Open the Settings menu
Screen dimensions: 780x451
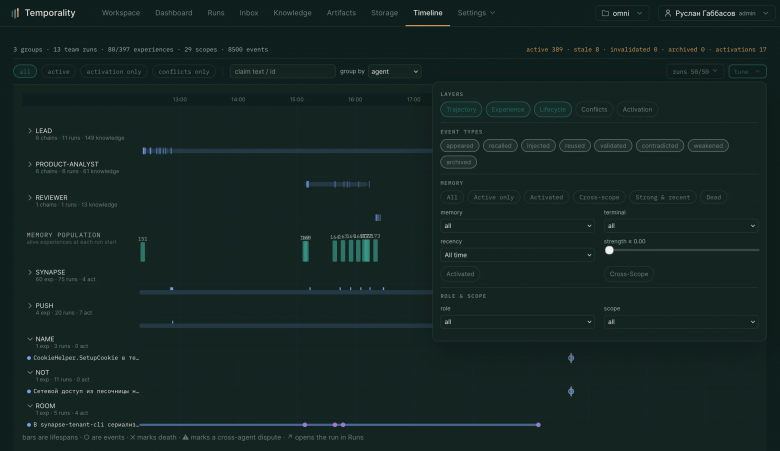[476, 13]
